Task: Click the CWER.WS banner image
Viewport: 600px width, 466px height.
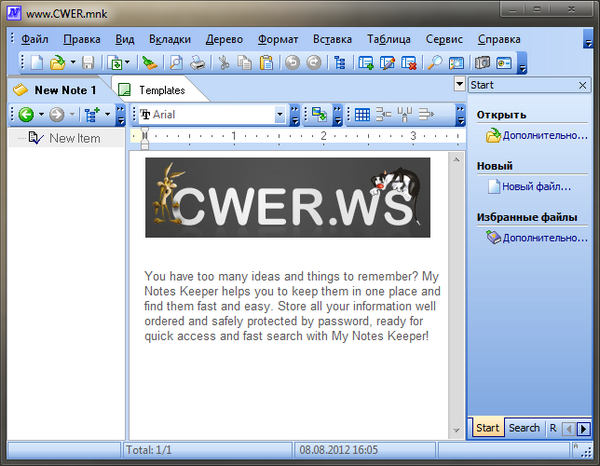Action: [x=287, y=197]
